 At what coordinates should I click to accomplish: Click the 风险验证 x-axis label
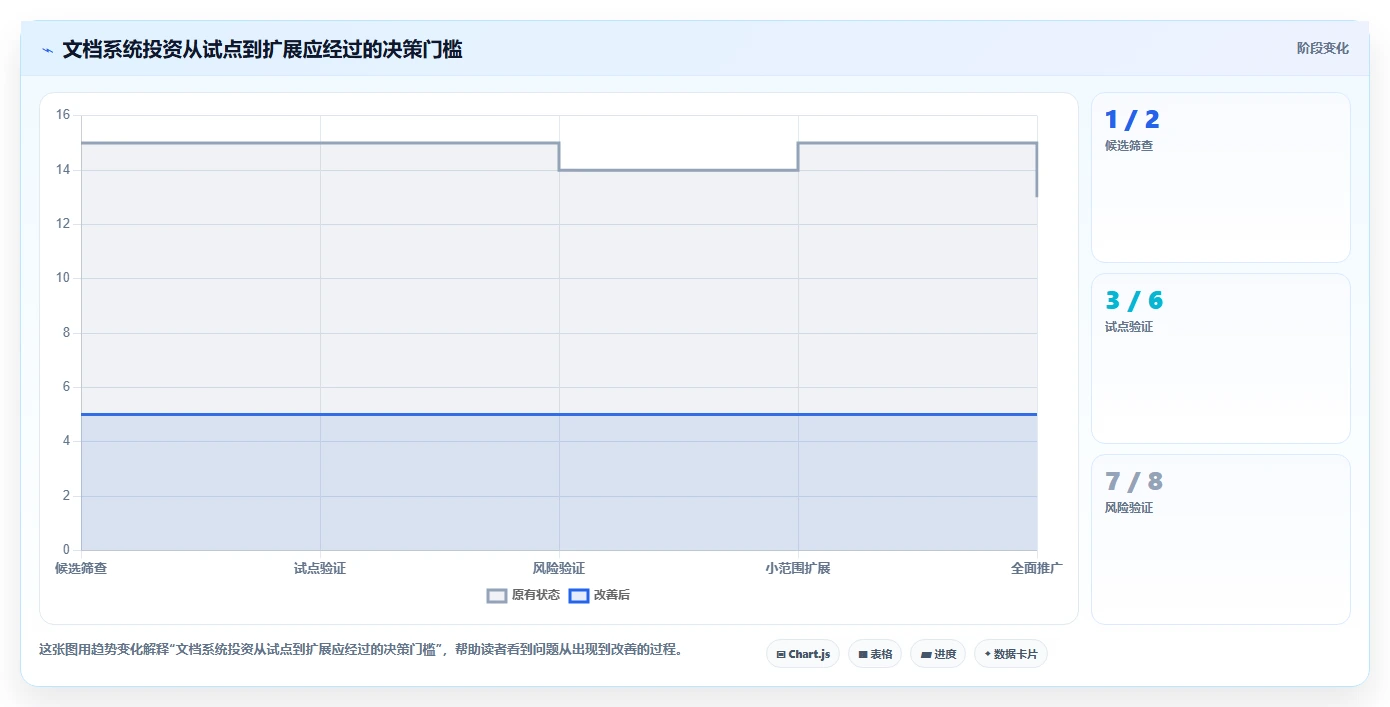click(559, 568)
